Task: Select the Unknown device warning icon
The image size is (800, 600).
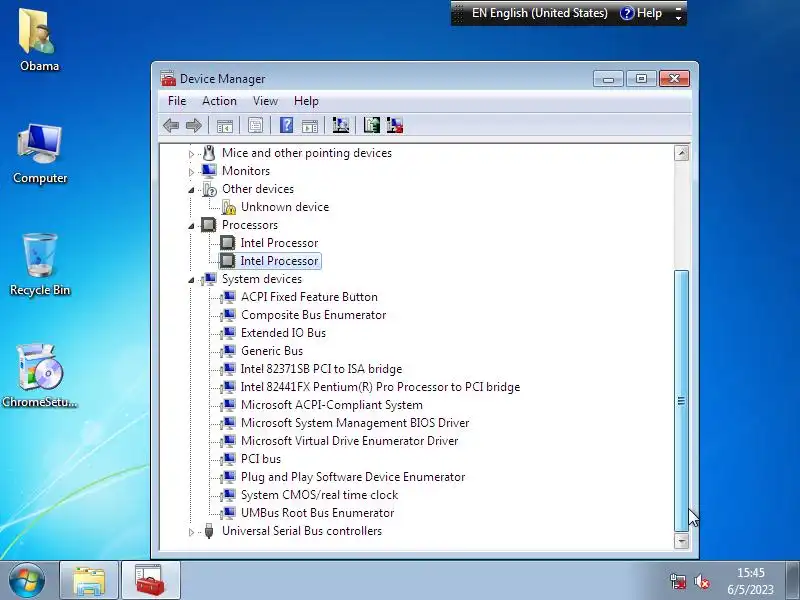Action: click(229, 207)
